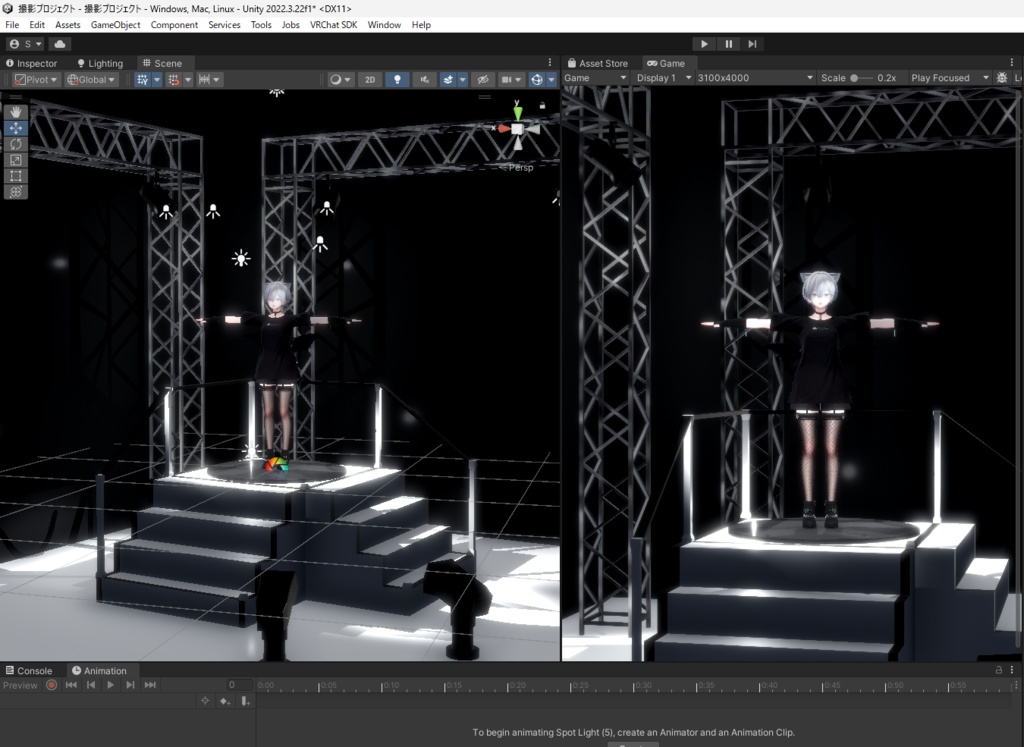Open the Component menu
This screenshot has height=747, width=1024.
(174, 25)
